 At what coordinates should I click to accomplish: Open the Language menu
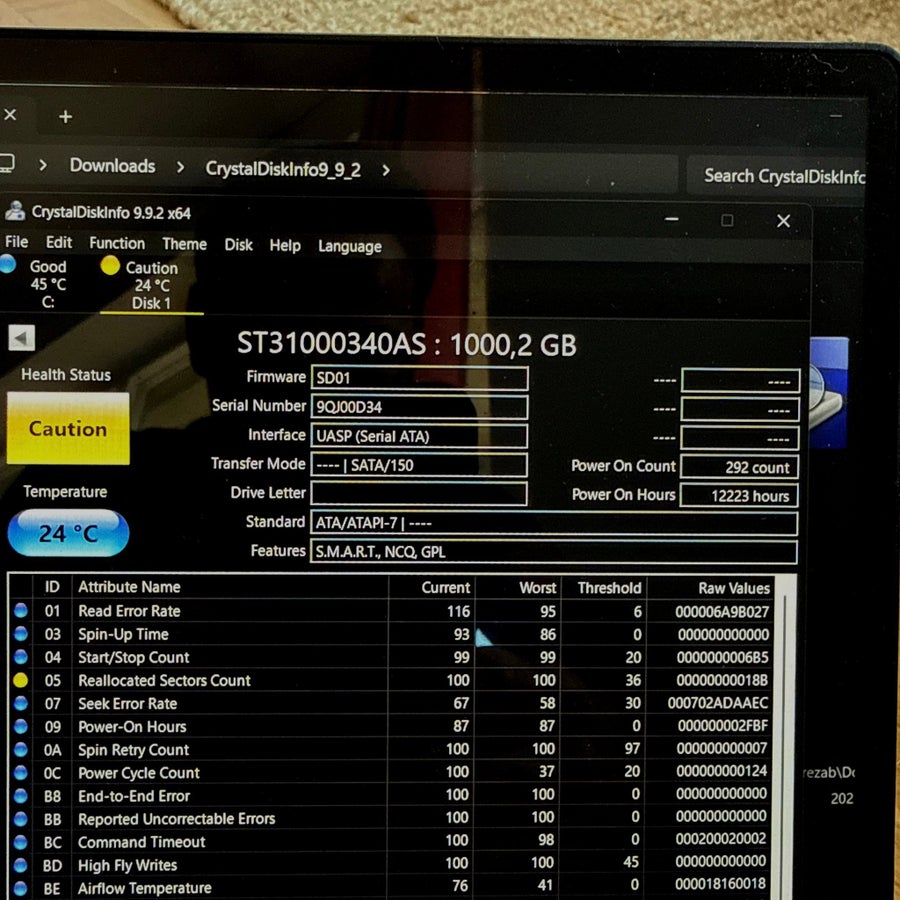coord(350,246)
